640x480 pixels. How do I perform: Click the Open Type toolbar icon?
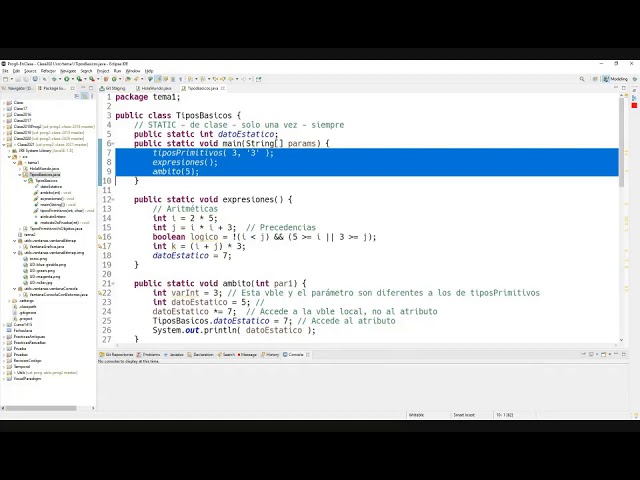[x=127, y=79]
